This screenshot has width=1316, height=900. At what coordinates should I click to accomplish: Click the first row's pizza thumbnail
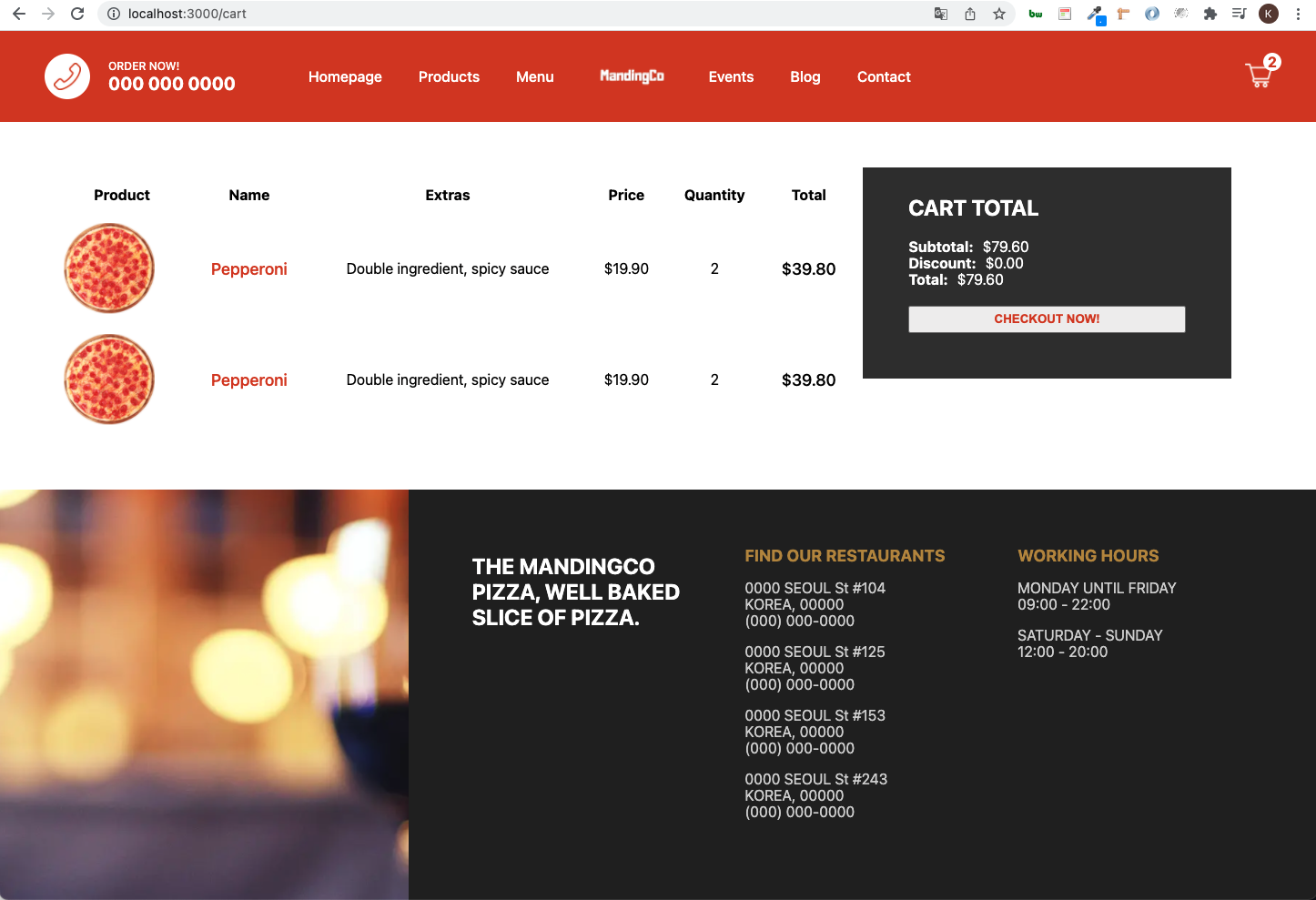tap(109, 268)
